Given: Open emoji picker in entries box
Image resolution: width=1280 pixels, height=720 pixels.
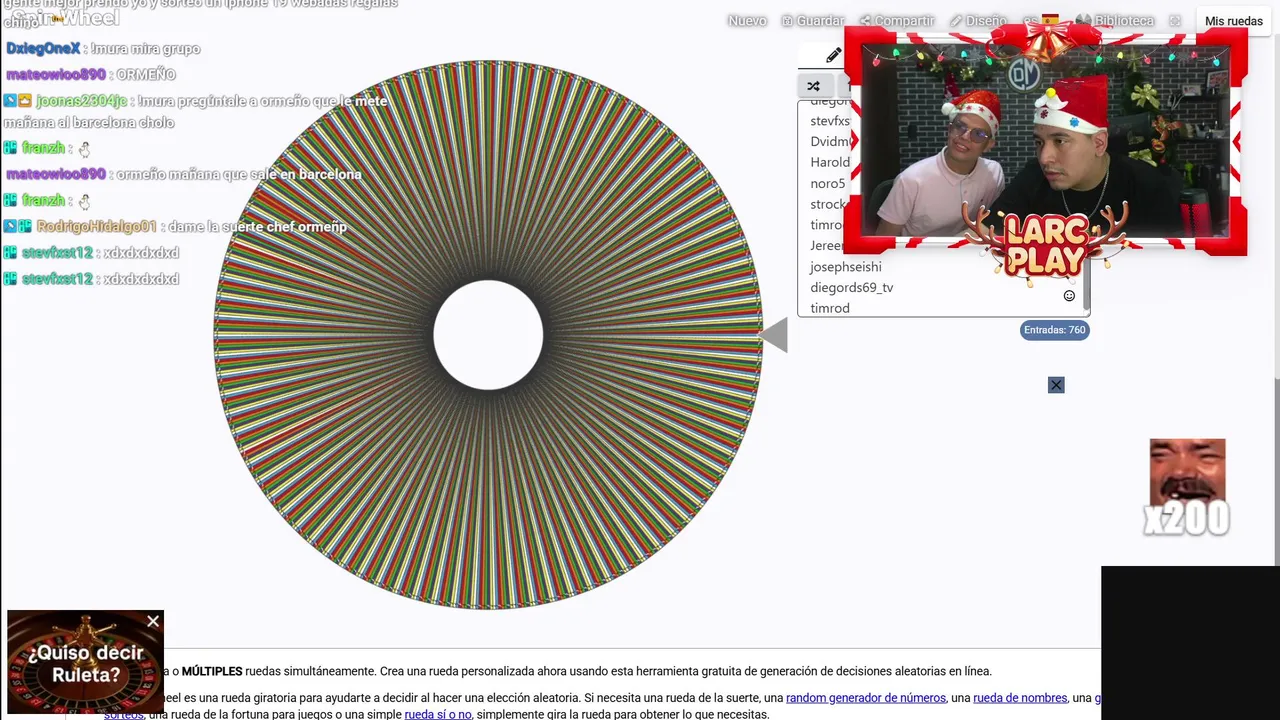Looking at the screenshot, I should [x=1069, y=296].
